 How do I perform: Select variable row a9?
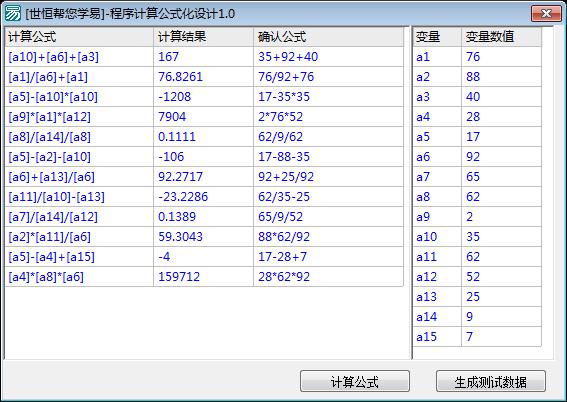[477, 217]
